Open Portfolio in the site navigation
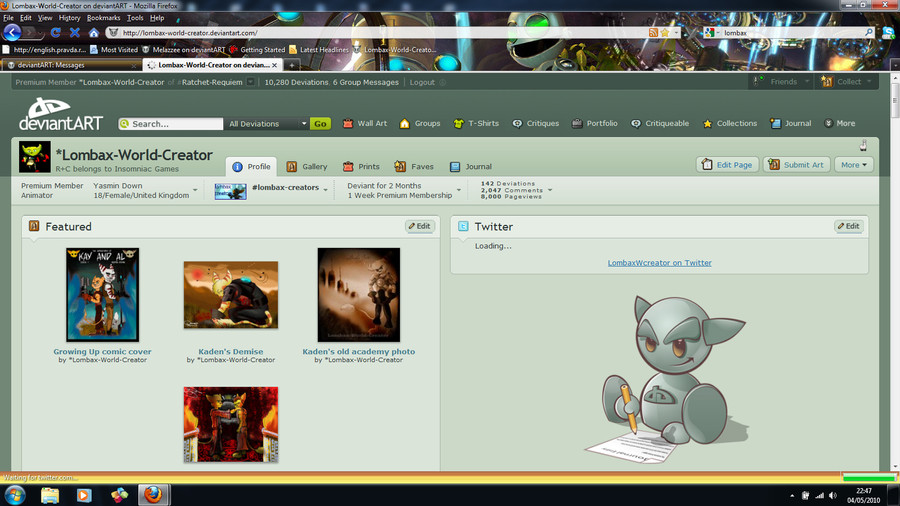Viewport: 900px width, 506px height. pyautogui.click(x=595, y=123)
